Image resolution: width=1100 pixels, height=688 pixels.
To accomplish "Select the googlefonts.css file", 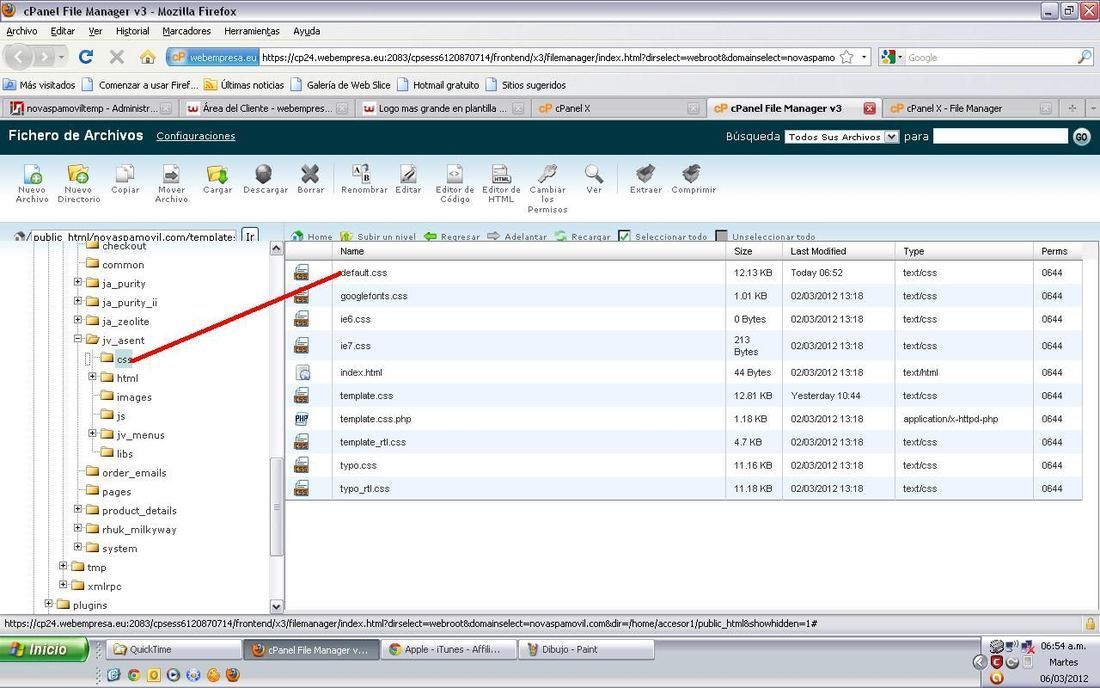I will click(374, 296).
